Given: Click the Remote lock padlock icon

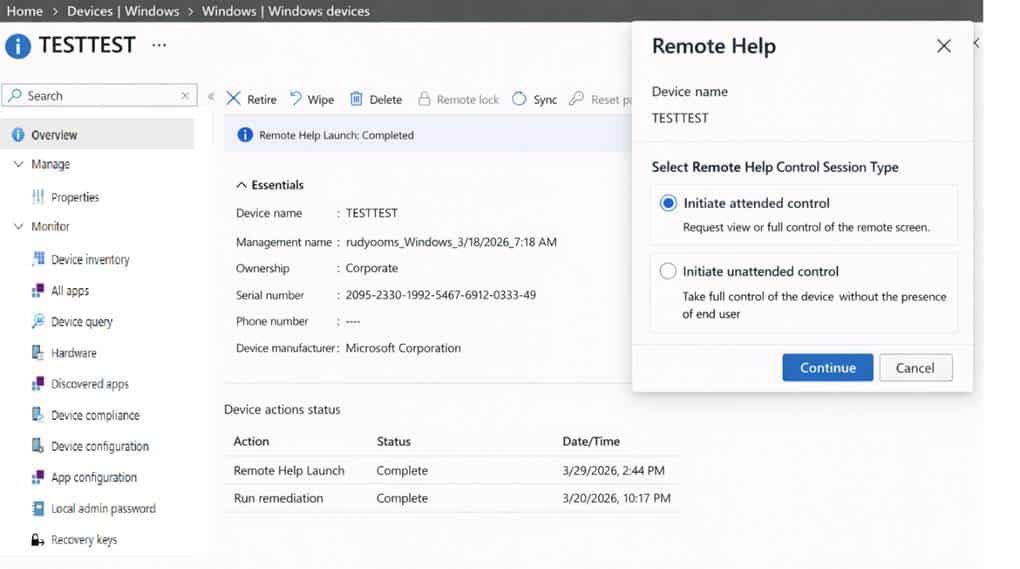Looking at the screenshot, I should point(424,99).
